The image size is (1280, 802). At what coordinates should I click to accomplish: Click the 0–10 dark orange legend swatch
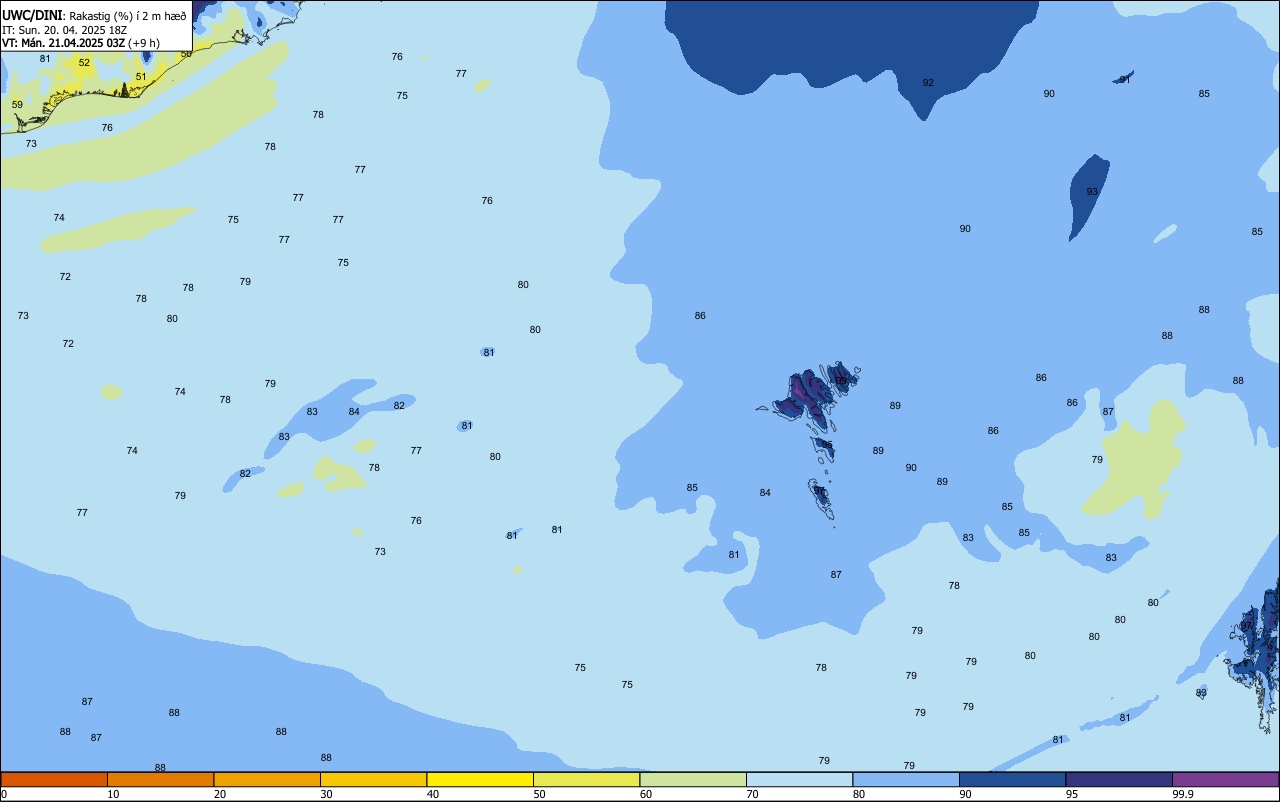pyautogui.click(x=54, y=779)
